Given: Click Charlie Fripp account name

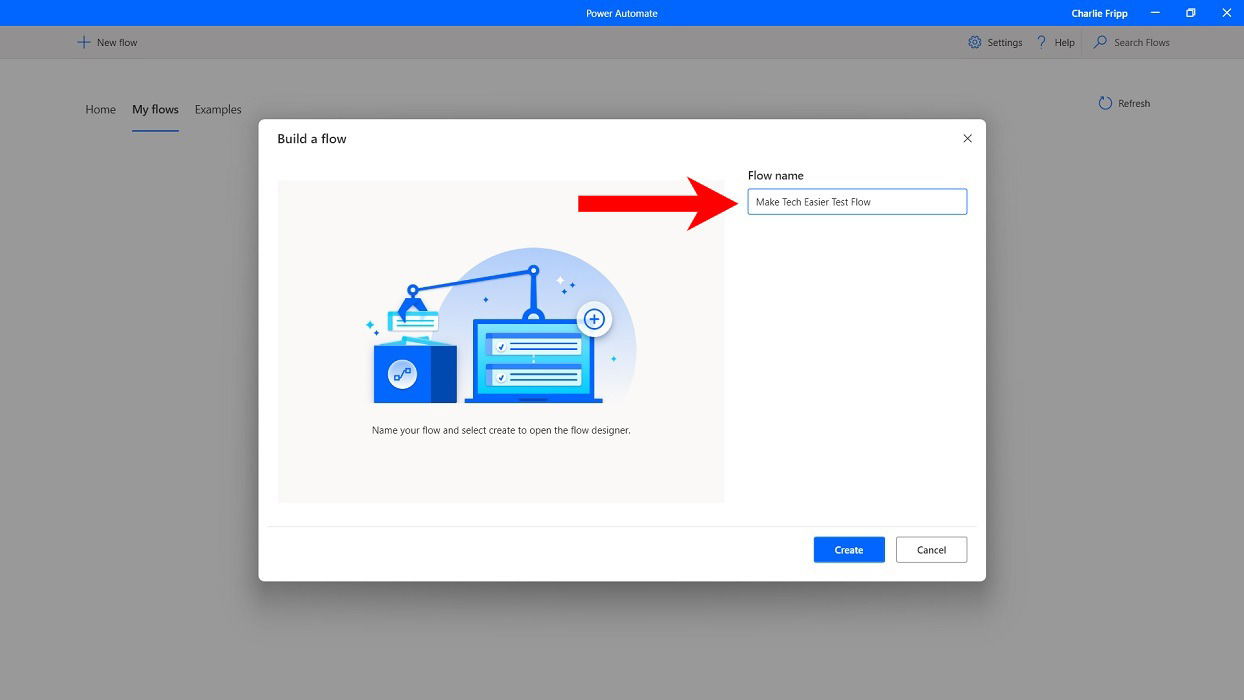Looking at the screenshot, I should click(x=1099, y=13).
